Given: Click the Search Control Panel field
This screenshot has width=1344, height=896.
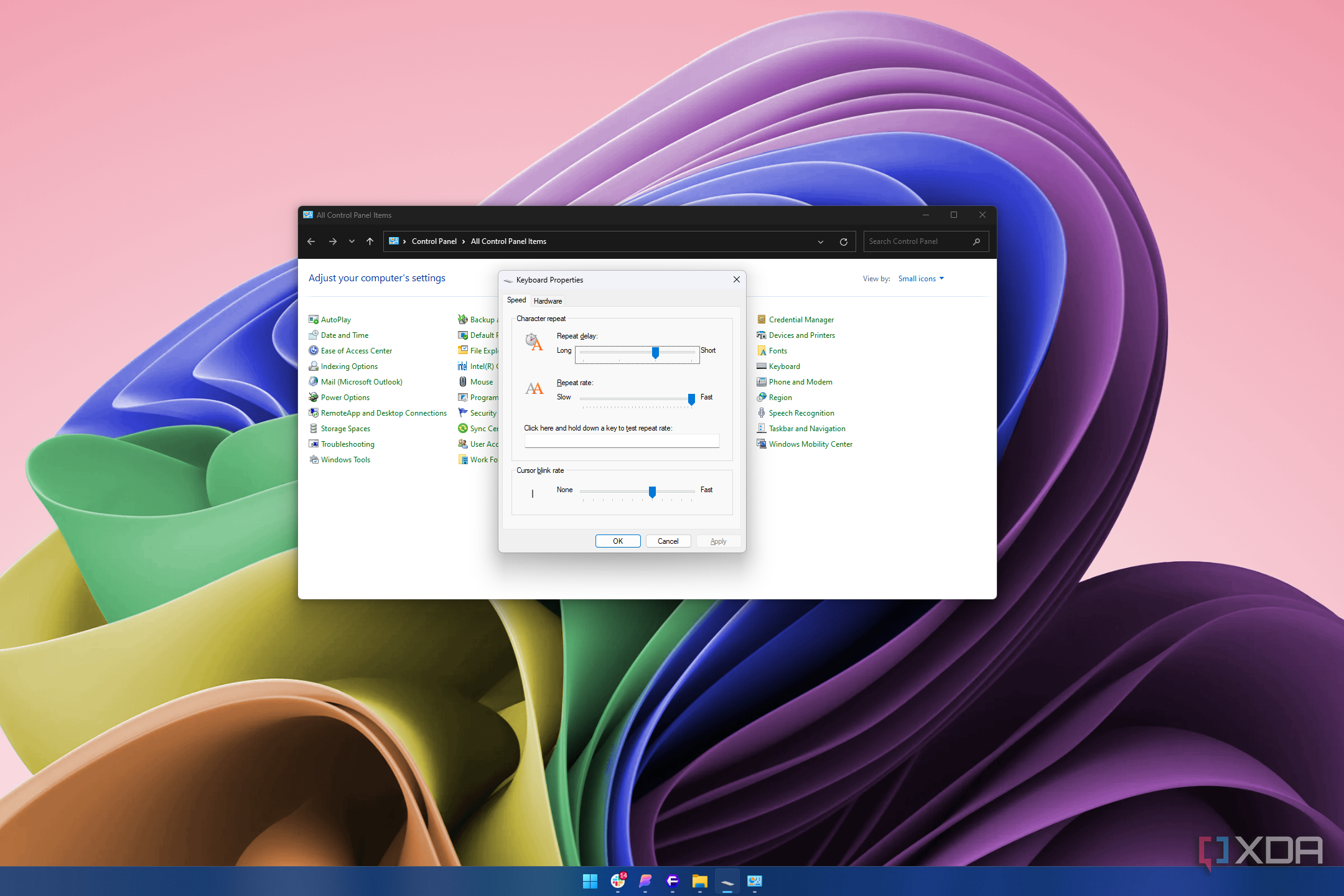Looking at the screenshot, I should (x=925, y=241).
